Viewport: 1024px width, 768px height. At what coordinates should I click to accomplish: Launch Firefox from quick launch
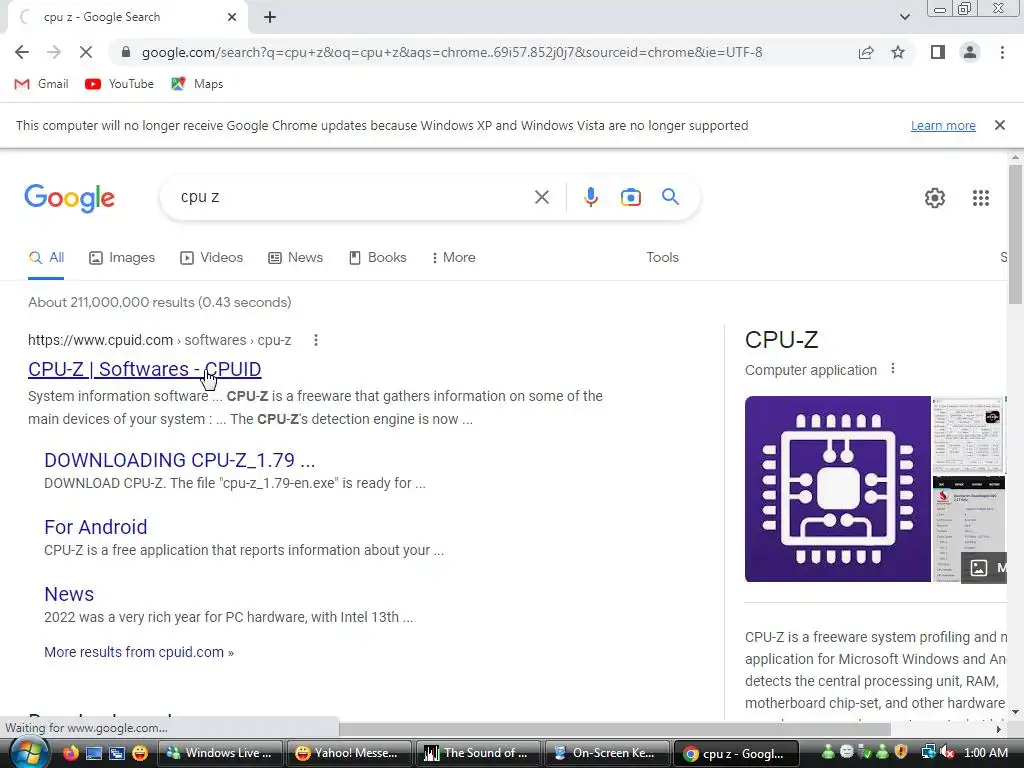pos(71,753)
